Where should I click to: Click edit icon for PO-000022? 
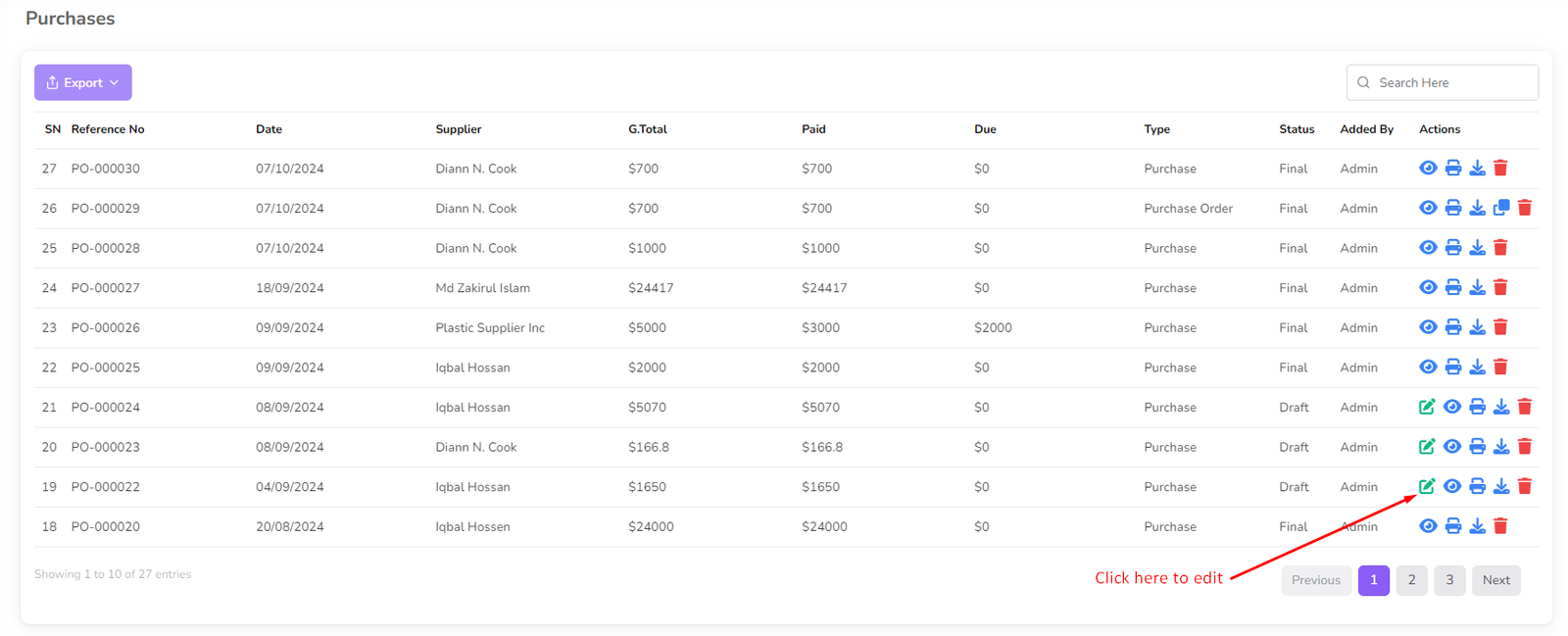tap(1427, 486)
